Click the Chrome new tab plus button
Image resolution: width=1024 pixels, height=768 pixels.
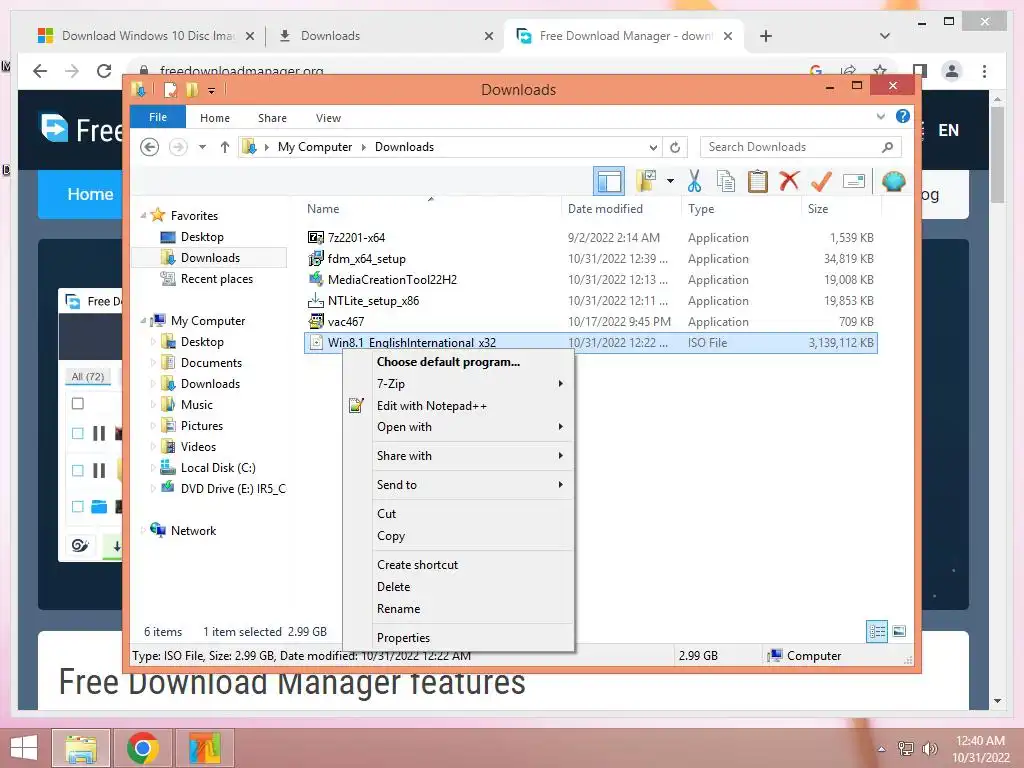pyautogui.click(x=765, y=36)
